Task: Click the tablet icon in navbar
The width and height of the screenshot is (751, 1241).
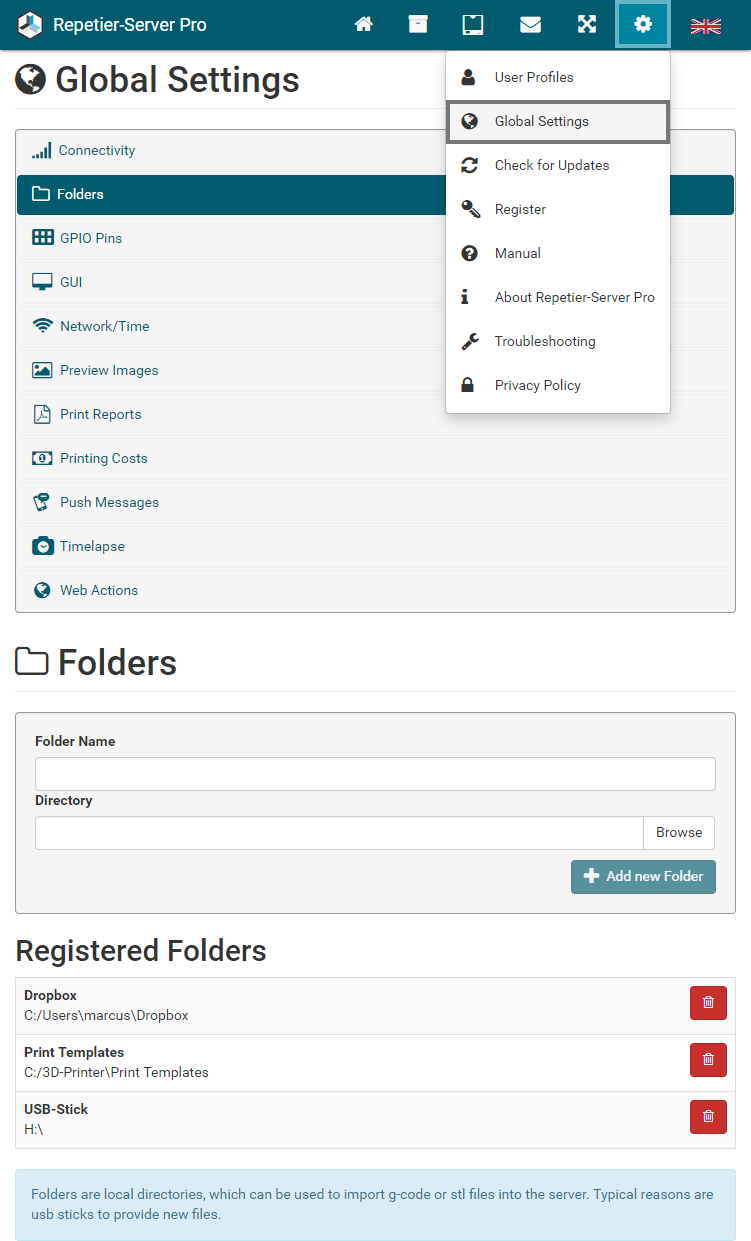Action: (473, 25)
